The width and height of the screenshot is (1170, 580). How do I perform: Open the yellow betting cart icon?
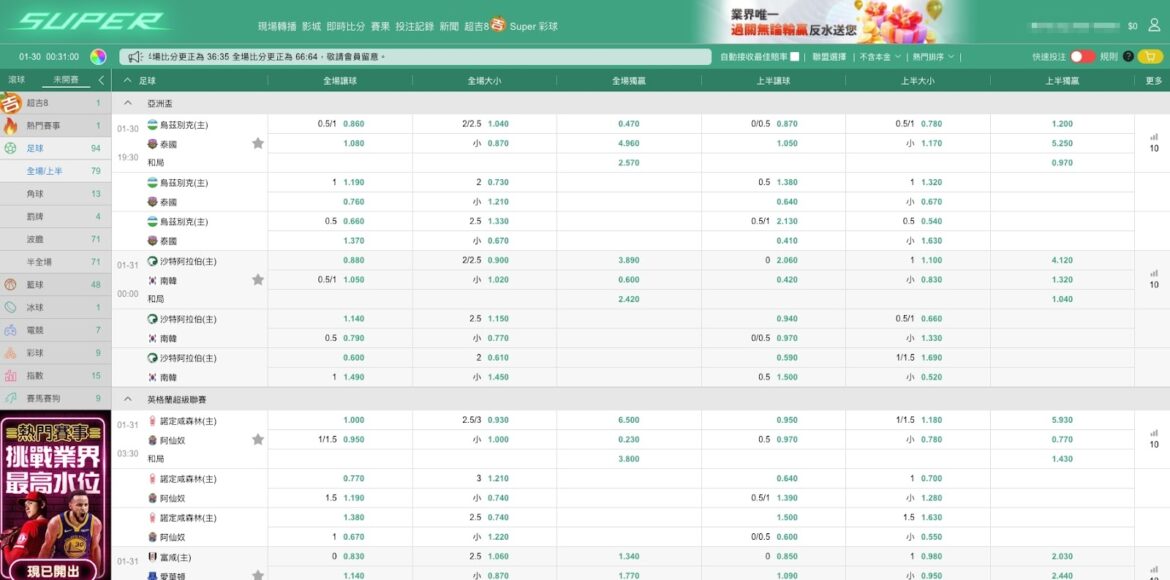1150,57
